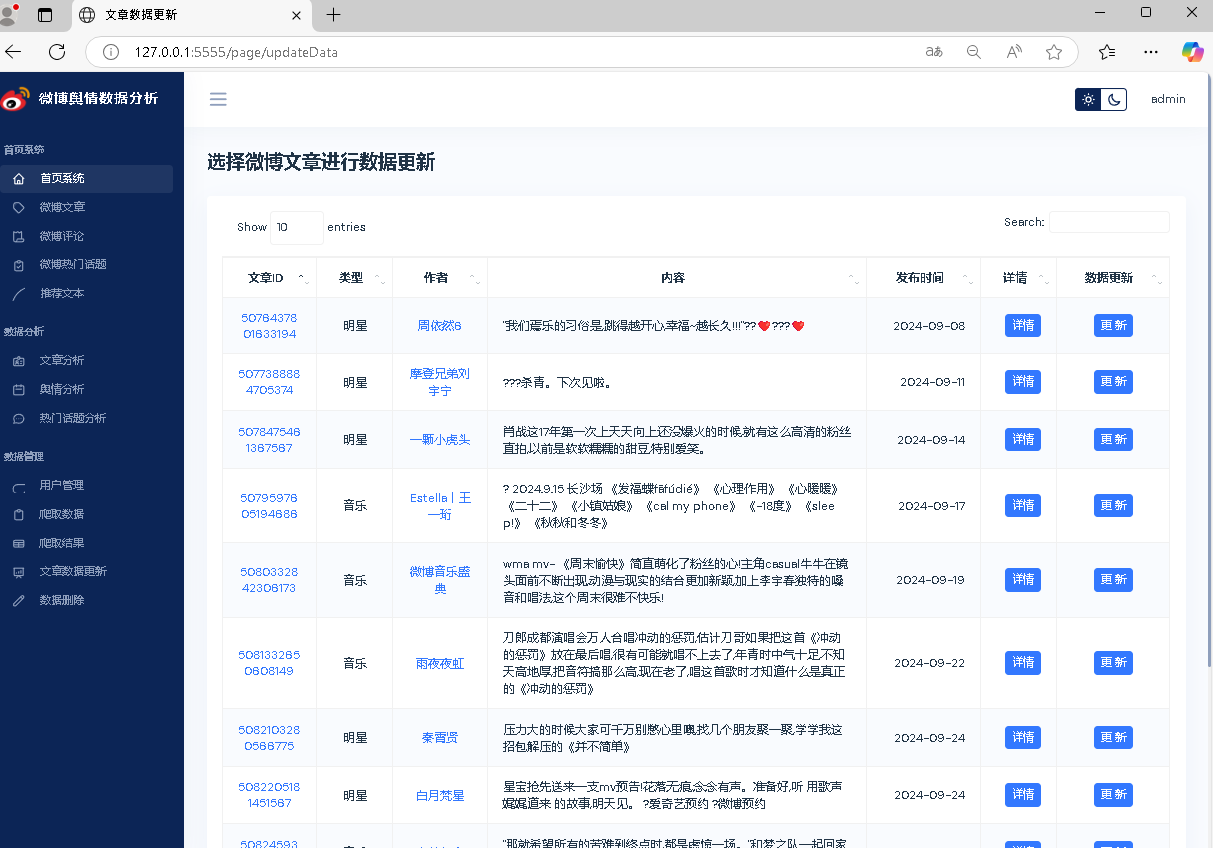Image resolution: width=1213 pixels, height=848 pixels.
Task: Click the curve icon beside 推荐文本
Action: pyautogui.click(x=18, y=294)
